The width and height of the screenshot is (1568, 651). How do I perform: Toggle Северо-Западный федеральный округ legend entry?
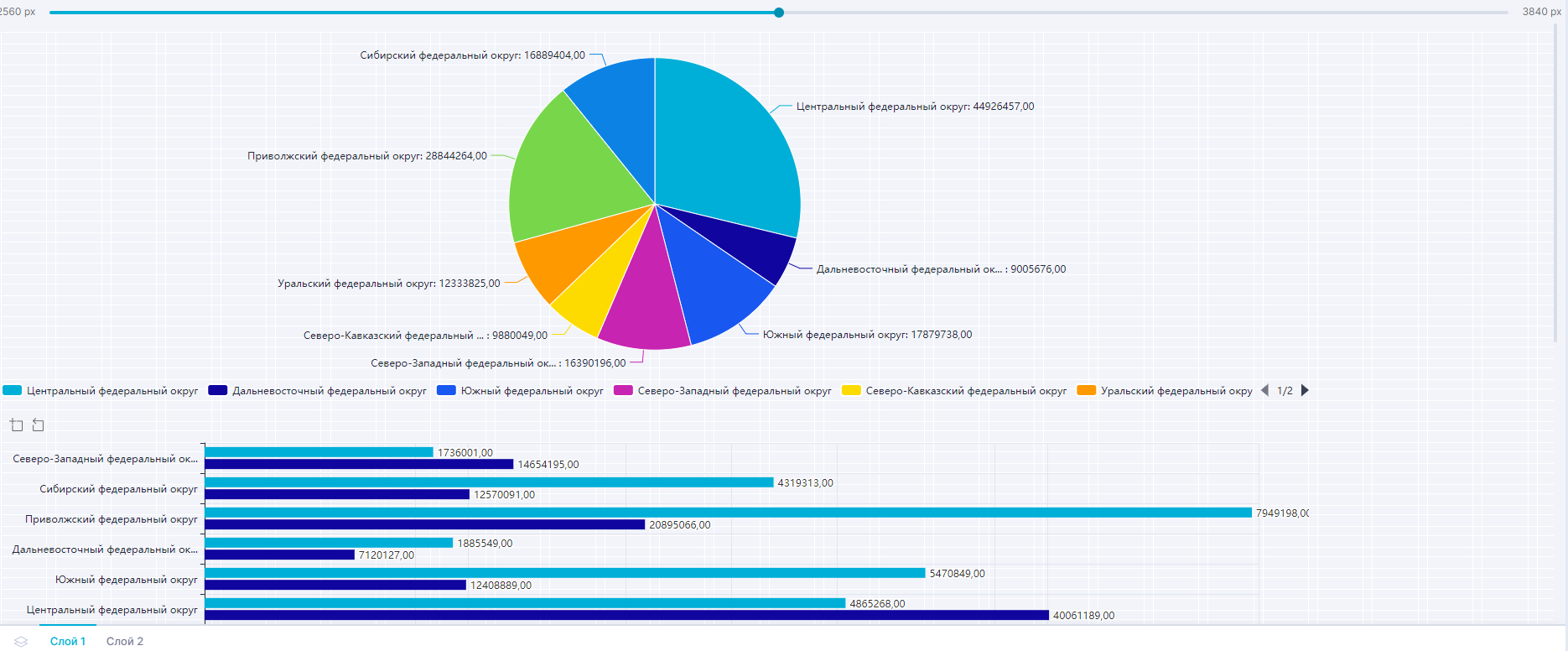(722, 391)
